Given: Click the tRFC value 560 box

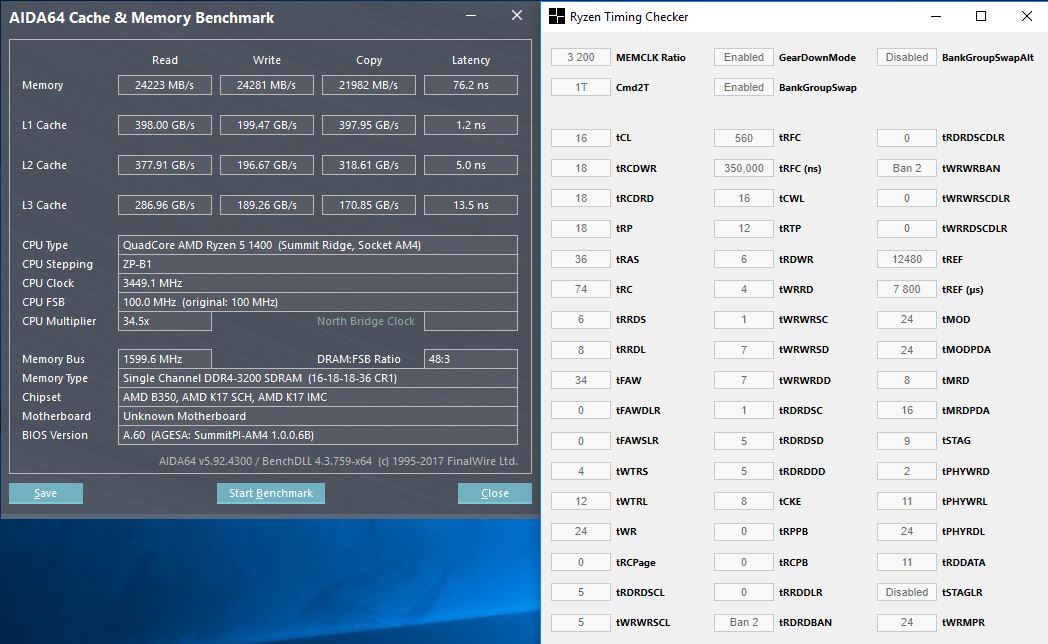Looking at the screenshot, I should (744, 138).
